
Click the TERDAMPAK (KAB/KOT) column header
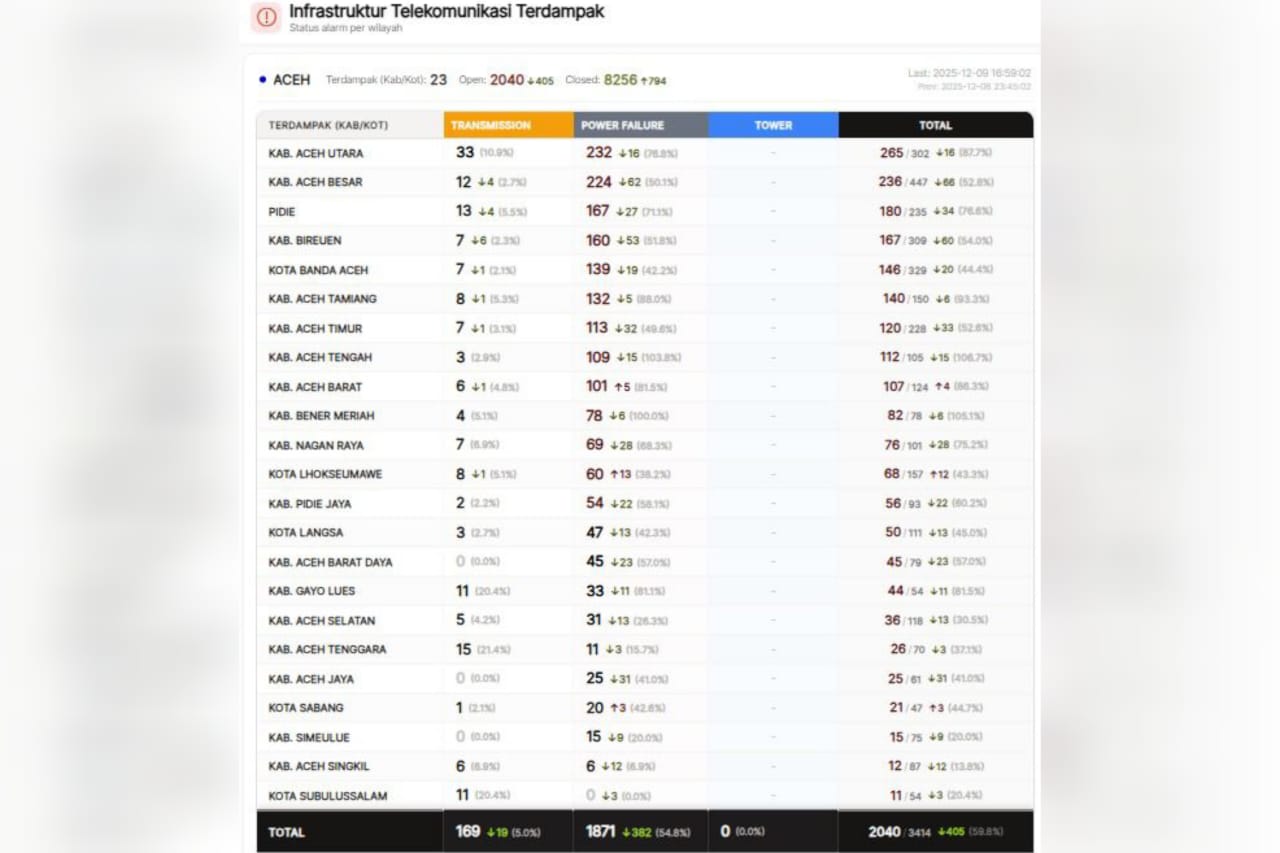[x=328, y=126]
